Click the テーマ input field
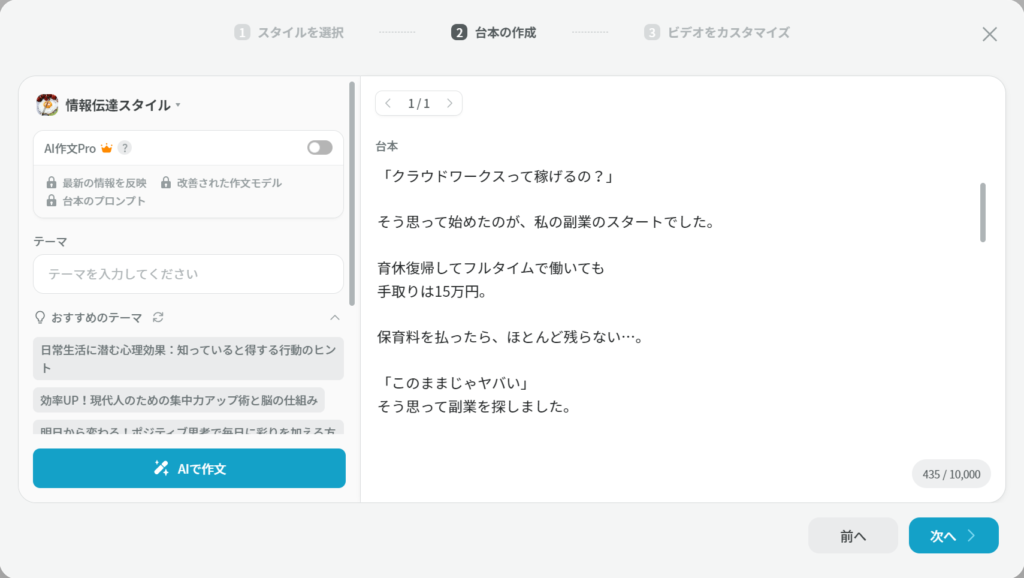This screenshot has height=578, width=1024. pyautogui.click(x=188, y=274)
